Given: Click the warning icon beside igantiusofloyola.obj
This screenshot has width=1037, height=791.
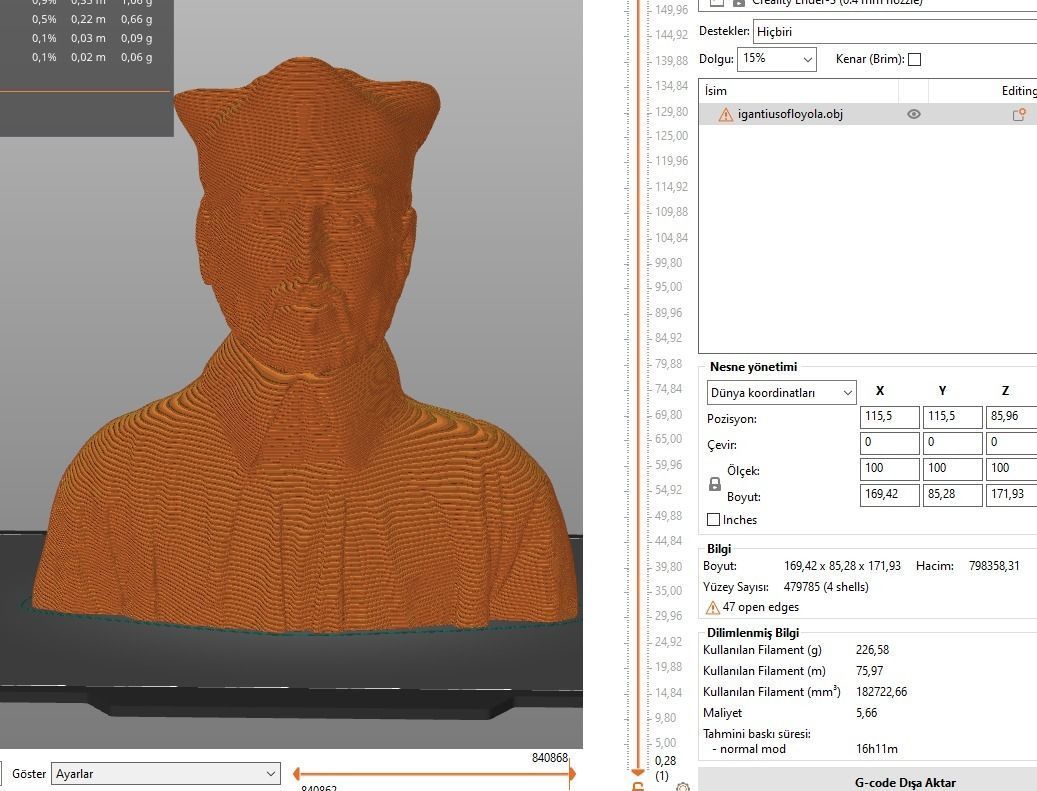Looking at the screenshot, I should tap(726, 114).
